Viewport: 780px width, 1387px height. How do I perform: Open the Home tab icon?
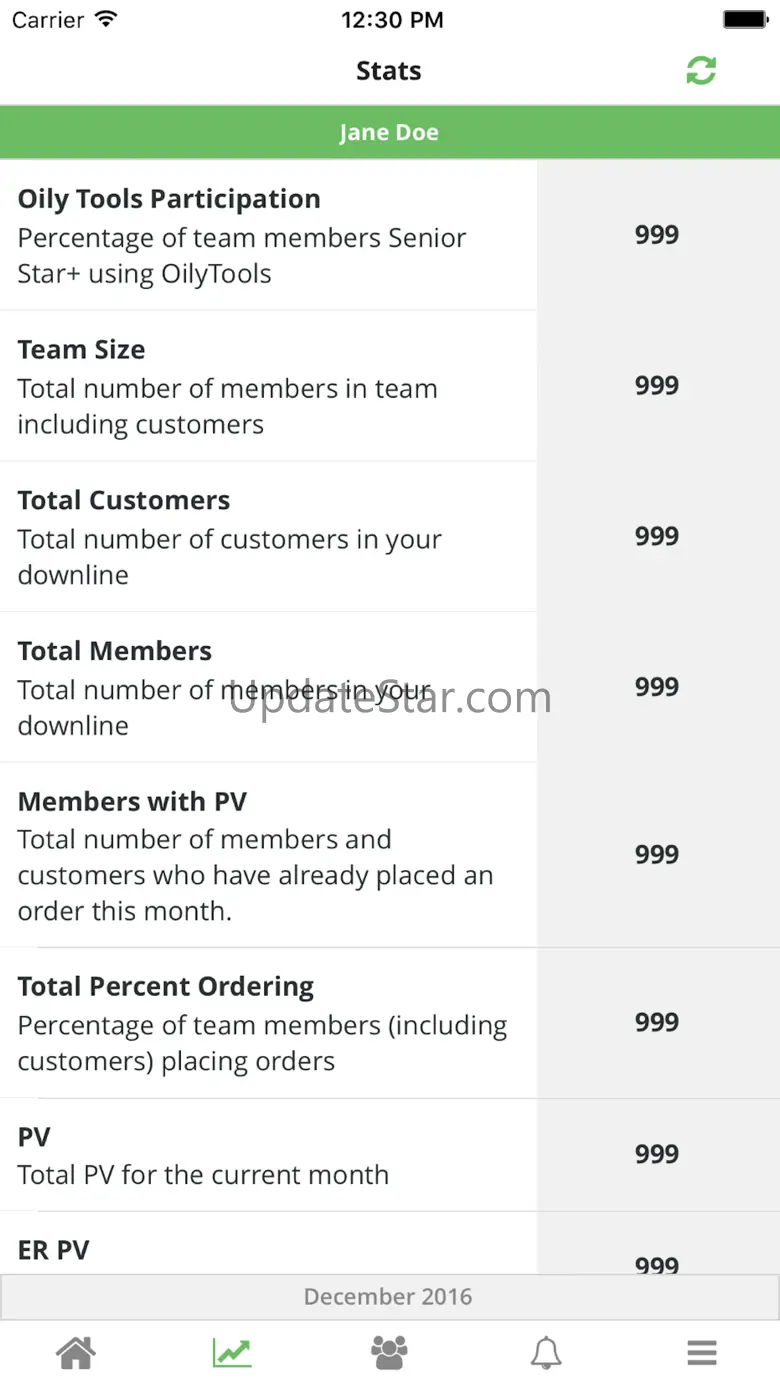point(76,1353)
